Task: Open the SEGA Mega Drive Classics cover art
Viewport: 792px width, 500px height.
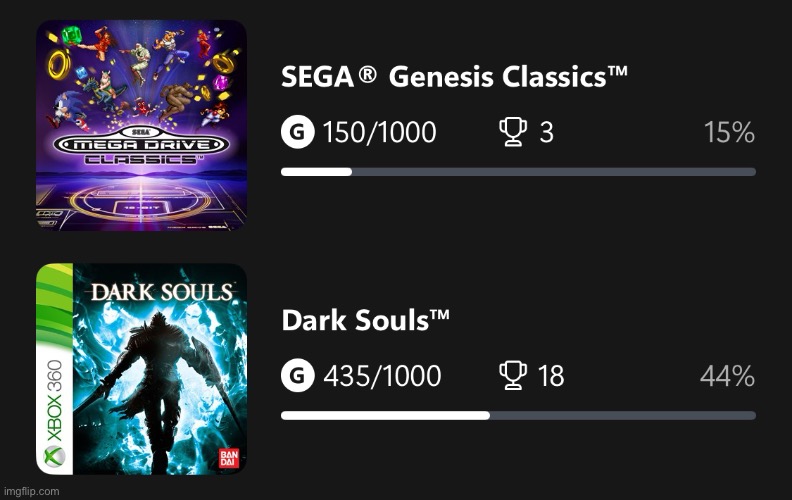Action: coord(141,124)
